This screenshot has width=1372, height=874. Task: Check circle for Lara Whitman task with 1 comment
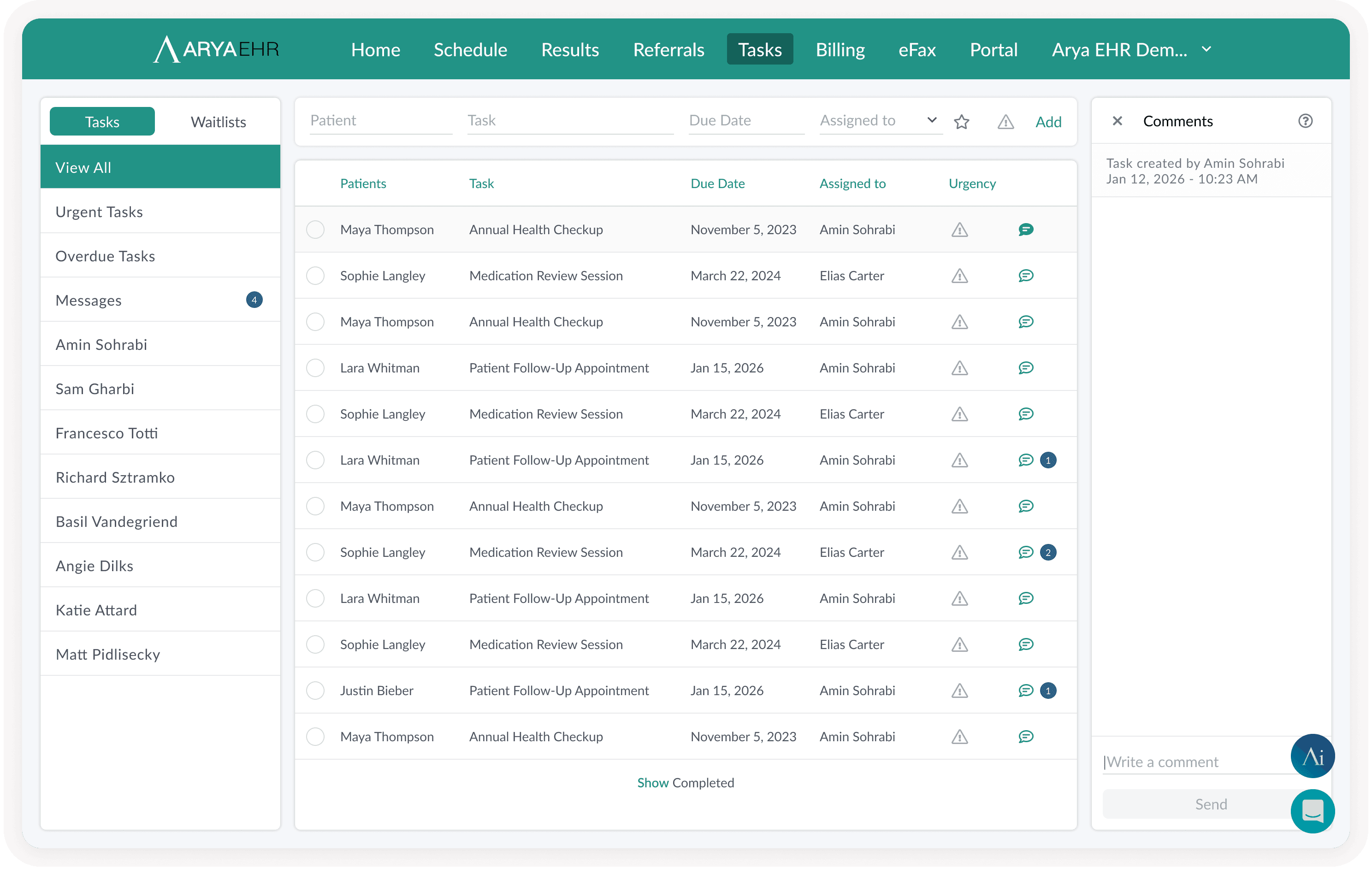(315, 460)
